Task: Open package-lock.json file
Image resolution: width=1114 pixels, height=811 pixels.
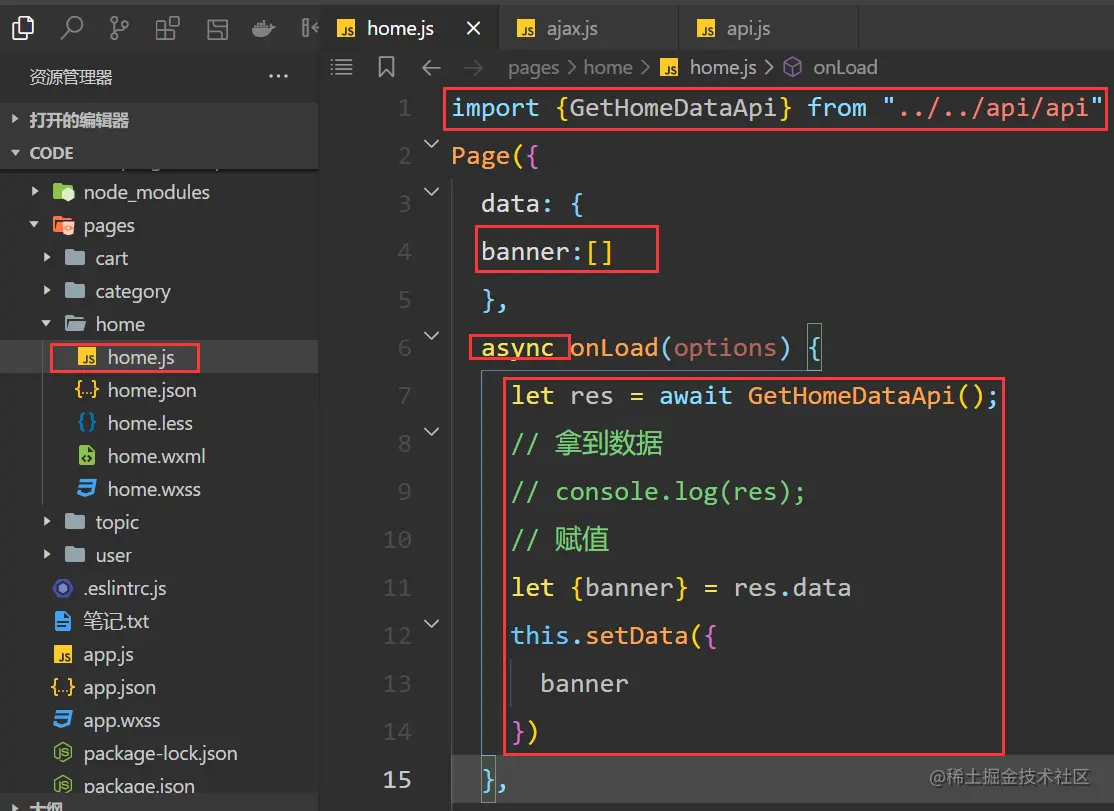Action: pos(159,753)
